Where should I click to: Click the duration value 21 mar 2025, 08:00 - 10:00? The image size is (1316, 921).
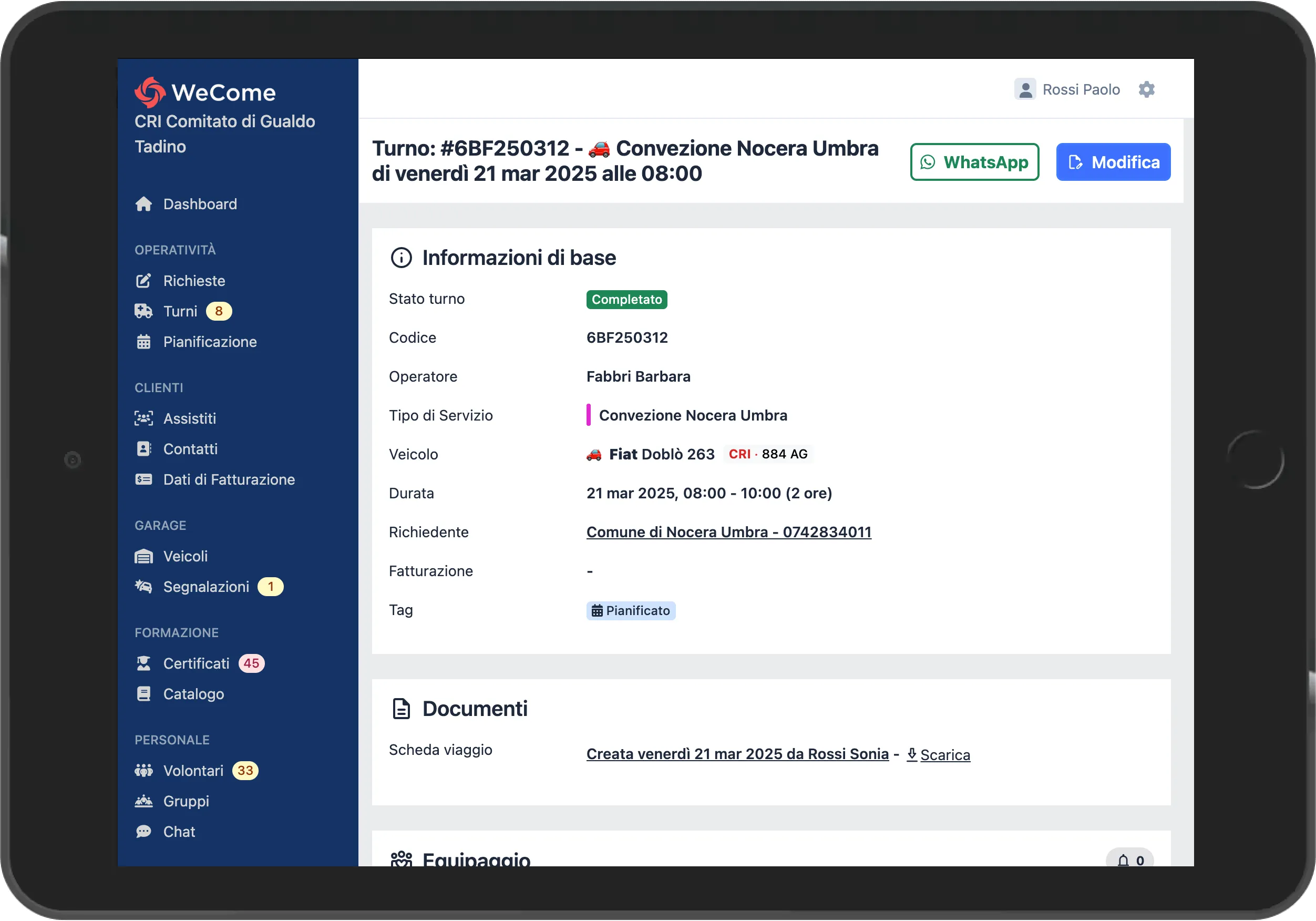point(709,494)
